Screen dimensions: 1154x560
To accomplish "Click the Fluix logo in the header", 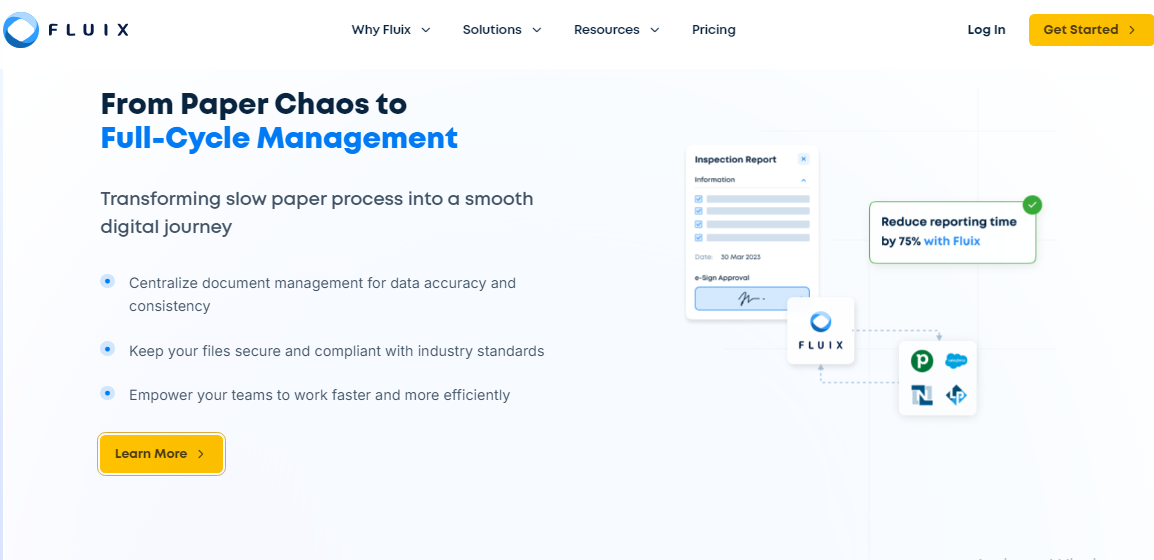I will [66, 30].
